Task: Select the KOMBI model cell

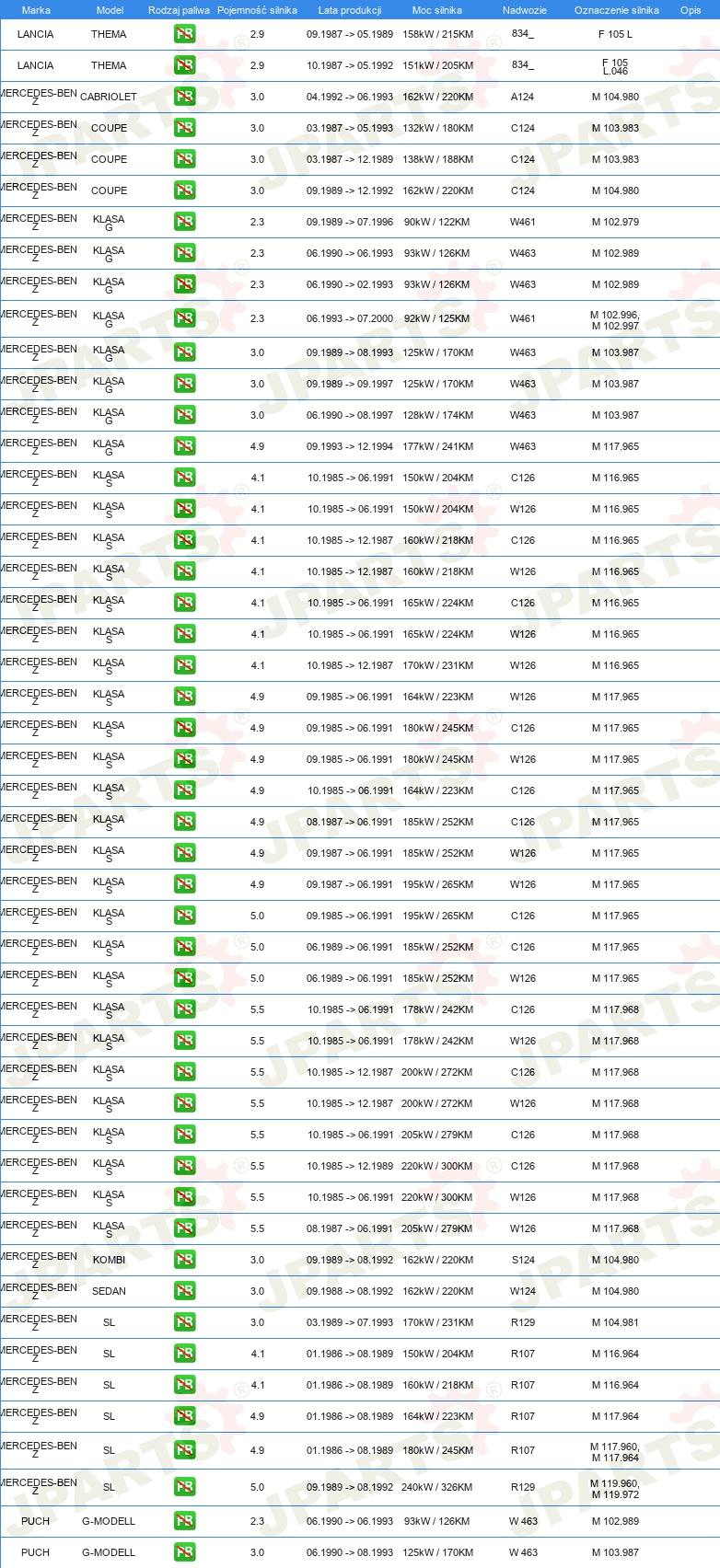Action: tap(109, 1260)
